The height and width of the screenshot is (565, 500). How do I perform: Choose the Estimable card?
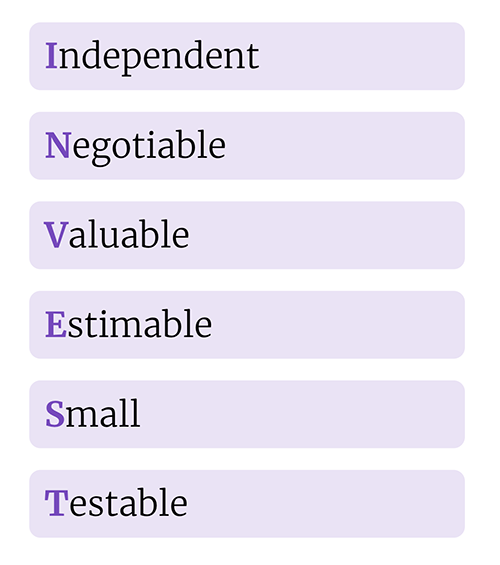(x=247, y=325)
